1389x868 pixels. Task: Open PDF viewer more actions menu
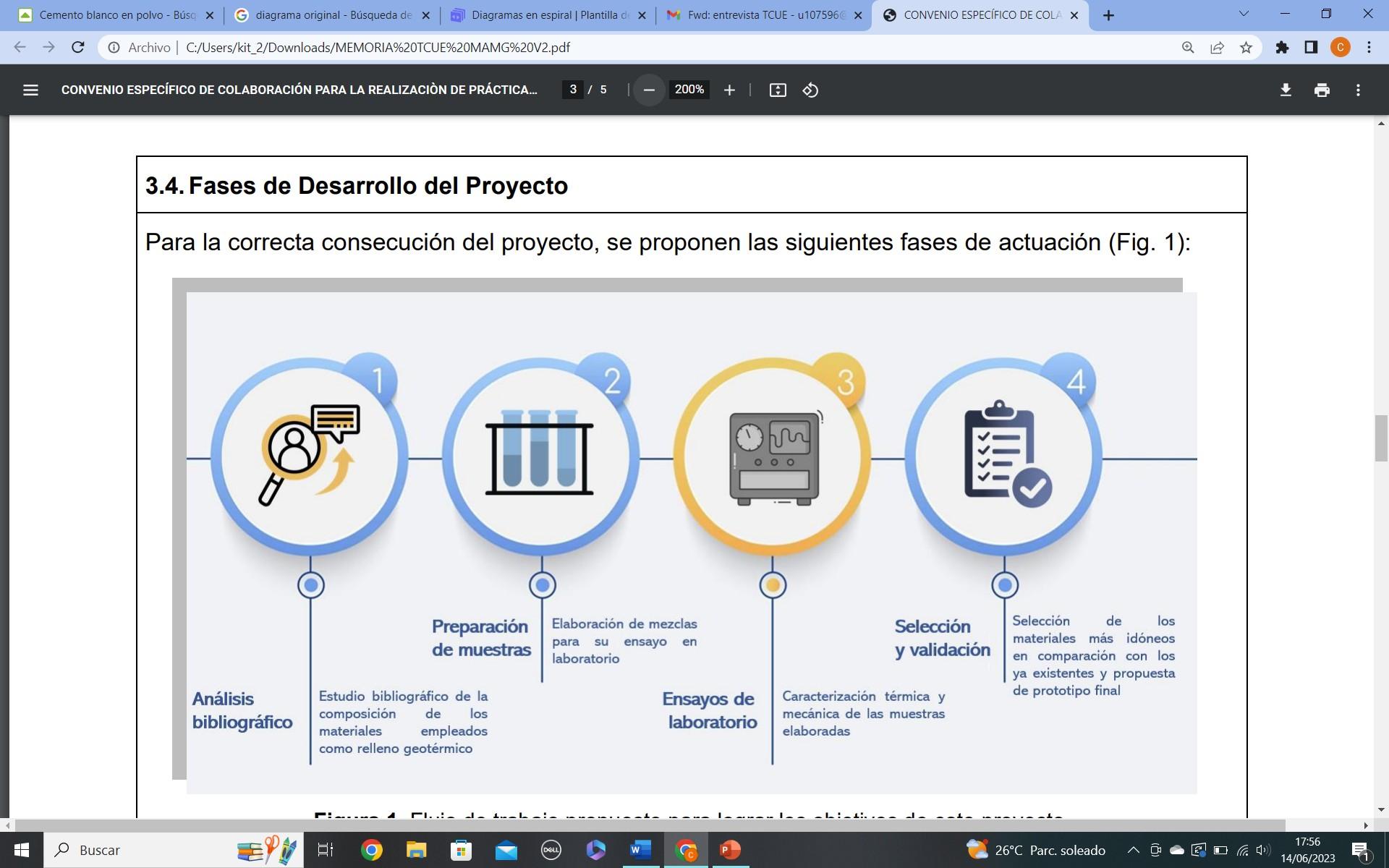1358,90
